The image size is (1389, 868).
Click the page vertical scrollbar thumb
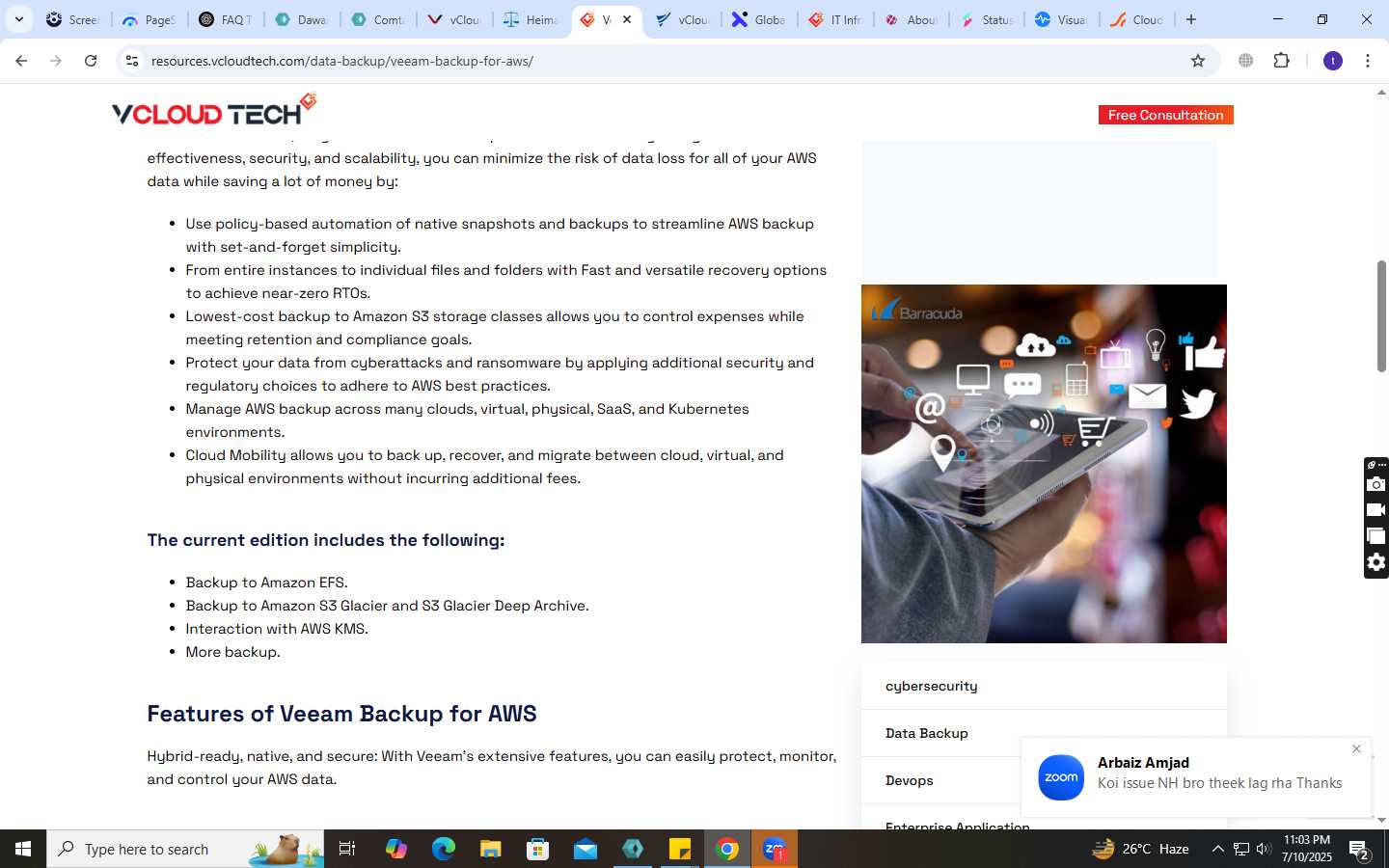tap(1381, 316)
